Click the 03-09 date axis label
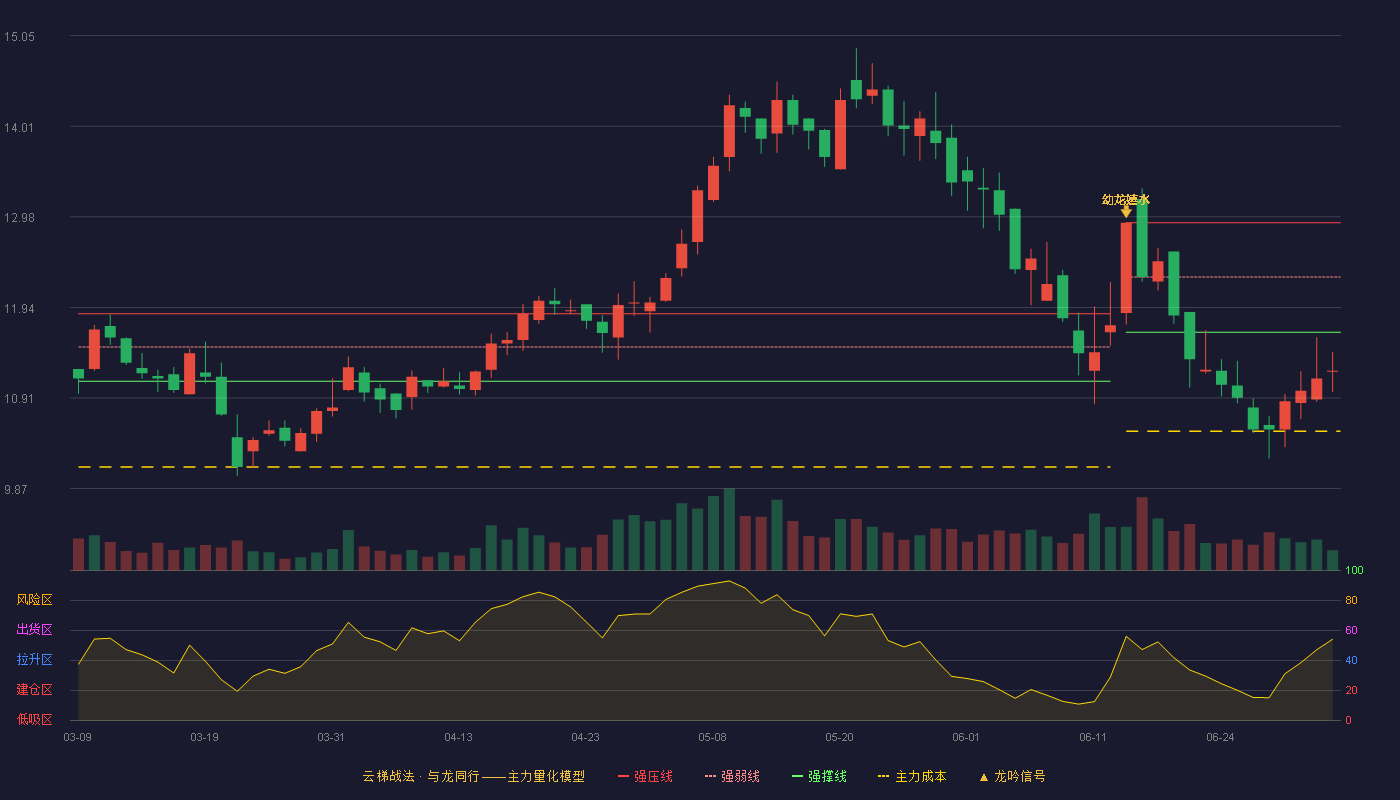 [78, 737]
